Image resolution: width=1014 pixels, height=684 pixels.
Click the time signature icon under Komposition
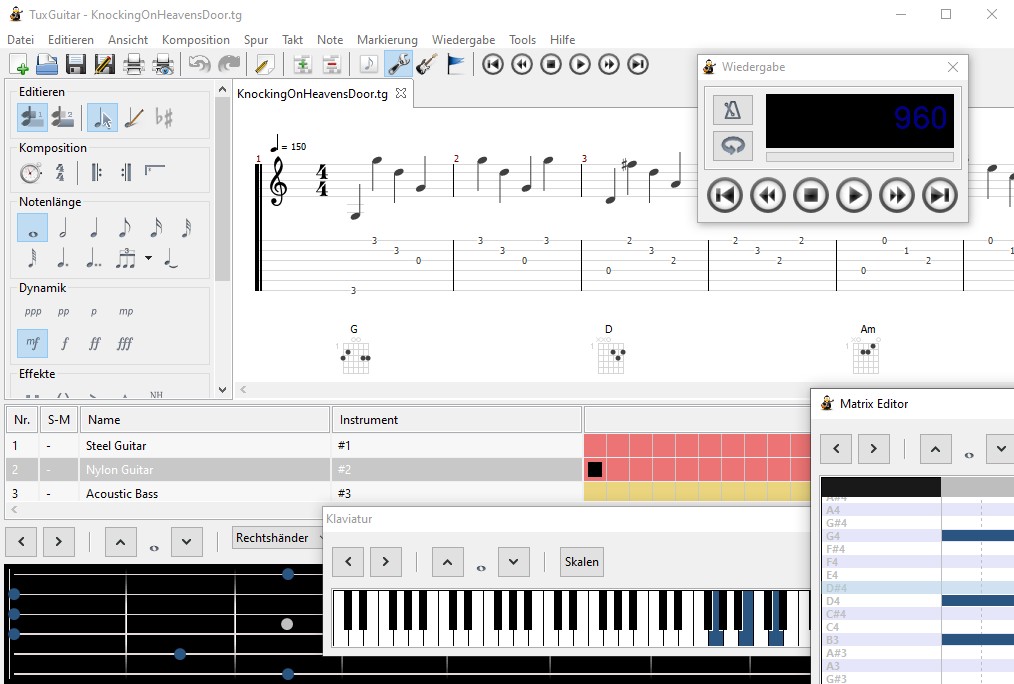coord(60,172)
